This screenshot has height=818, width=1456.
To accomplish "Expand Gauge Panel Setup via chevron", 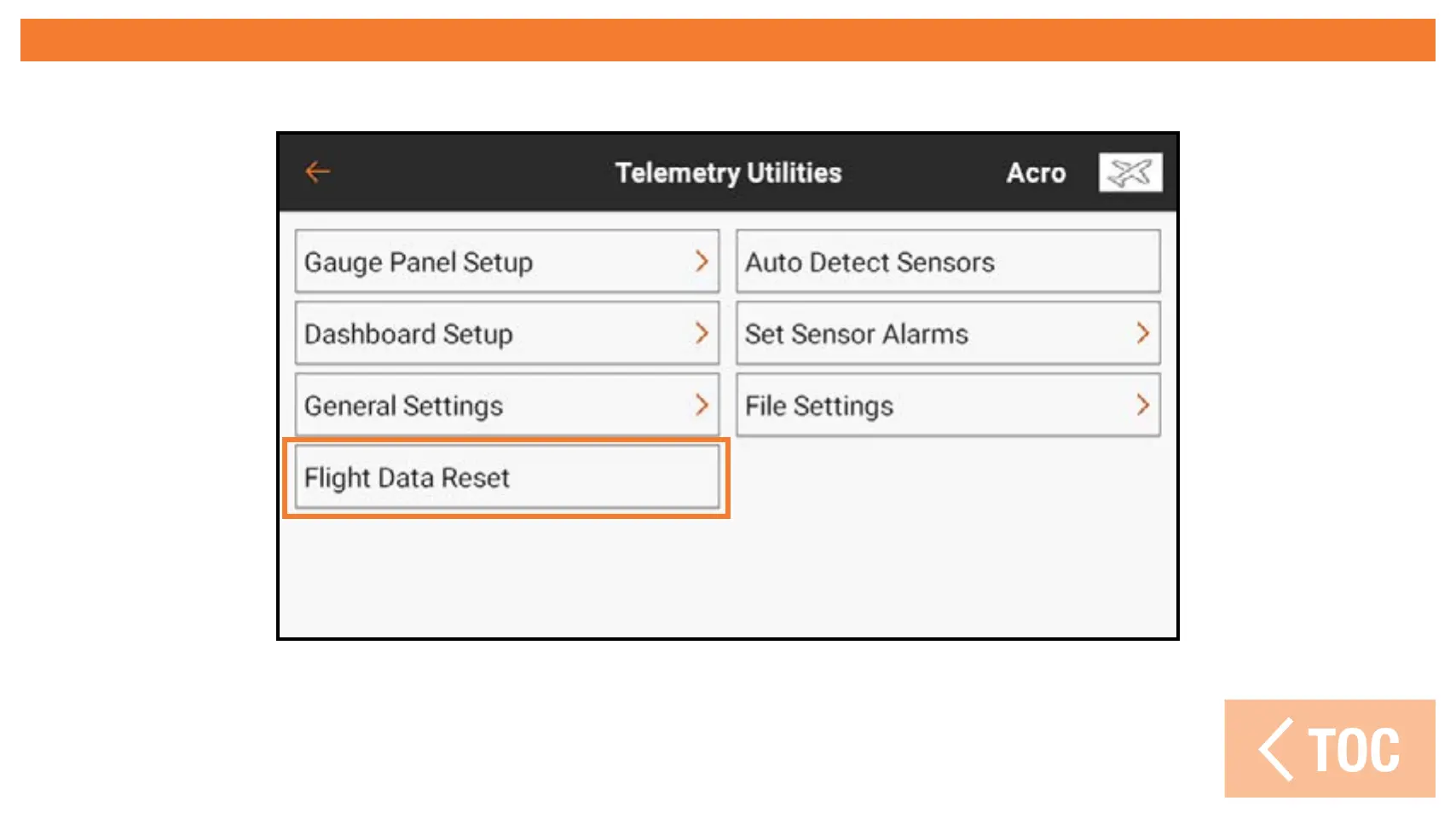I will point(702,262).
